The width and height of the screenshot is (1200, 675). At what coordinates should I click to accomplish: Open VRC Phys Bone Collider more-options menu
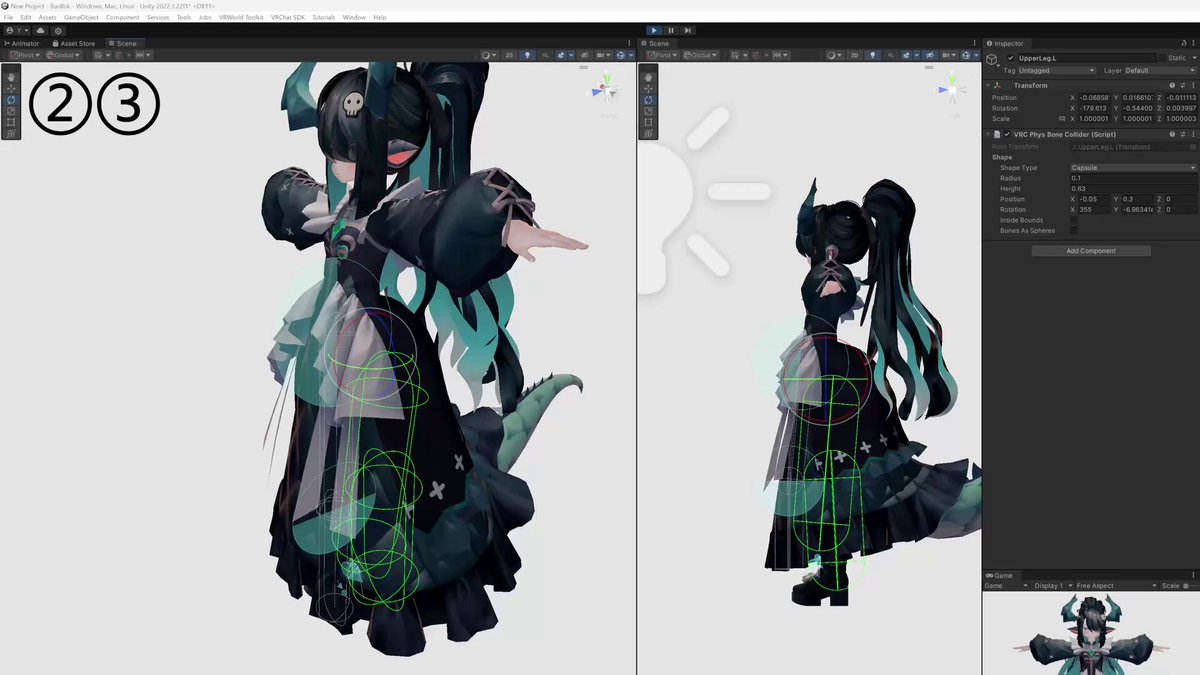[1193, 134]
